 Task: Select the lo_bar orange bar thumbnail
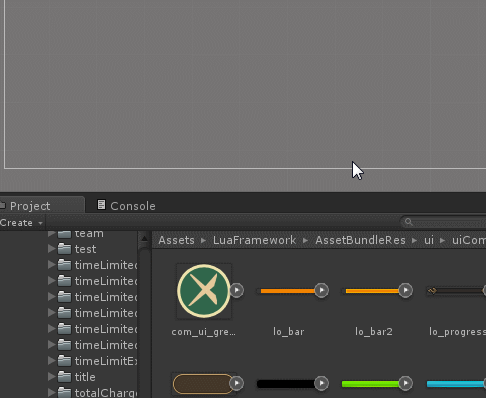288,291
